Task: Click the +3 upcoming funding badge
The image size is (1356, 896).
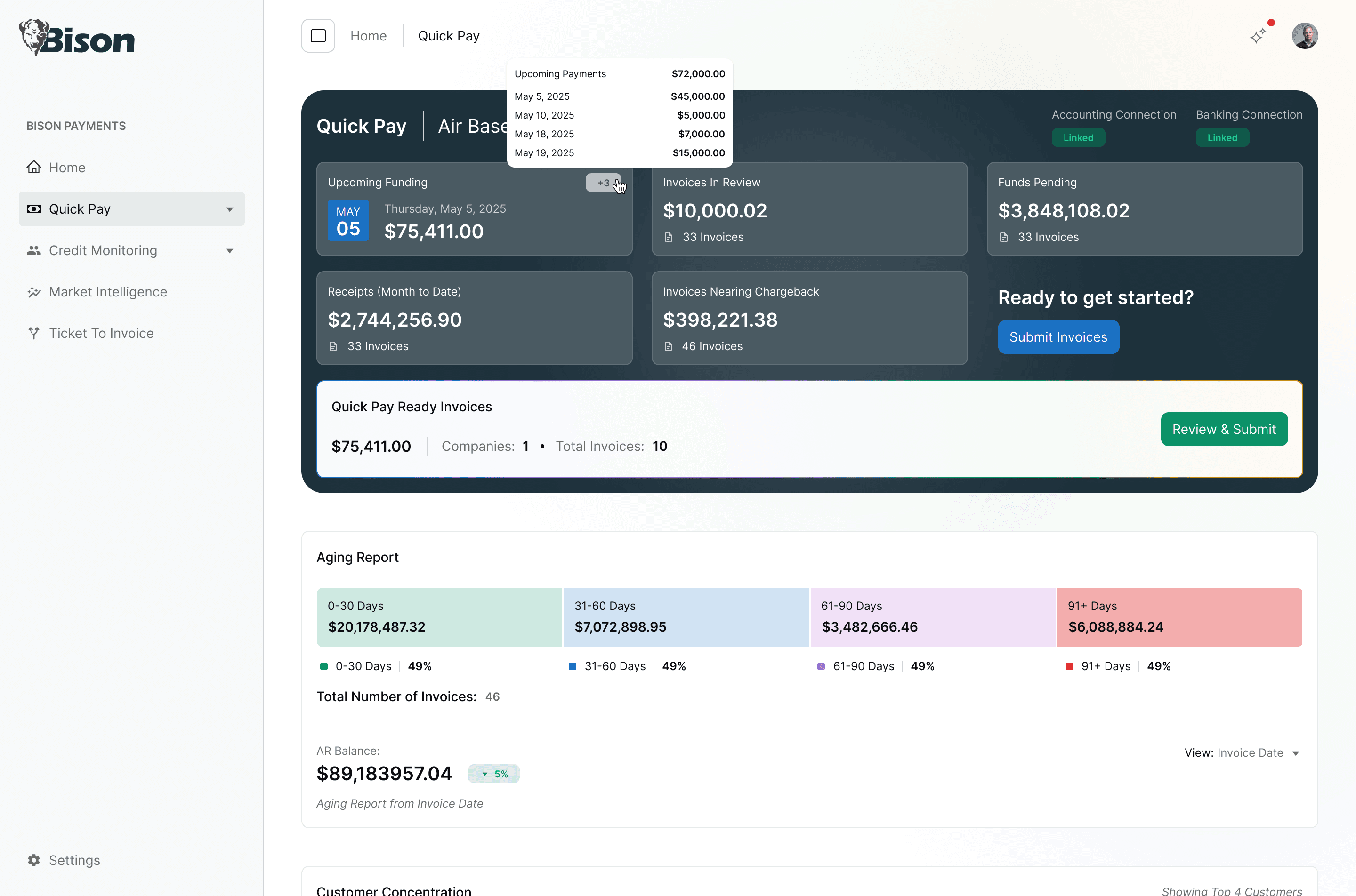Action: [x=603, y=183]
